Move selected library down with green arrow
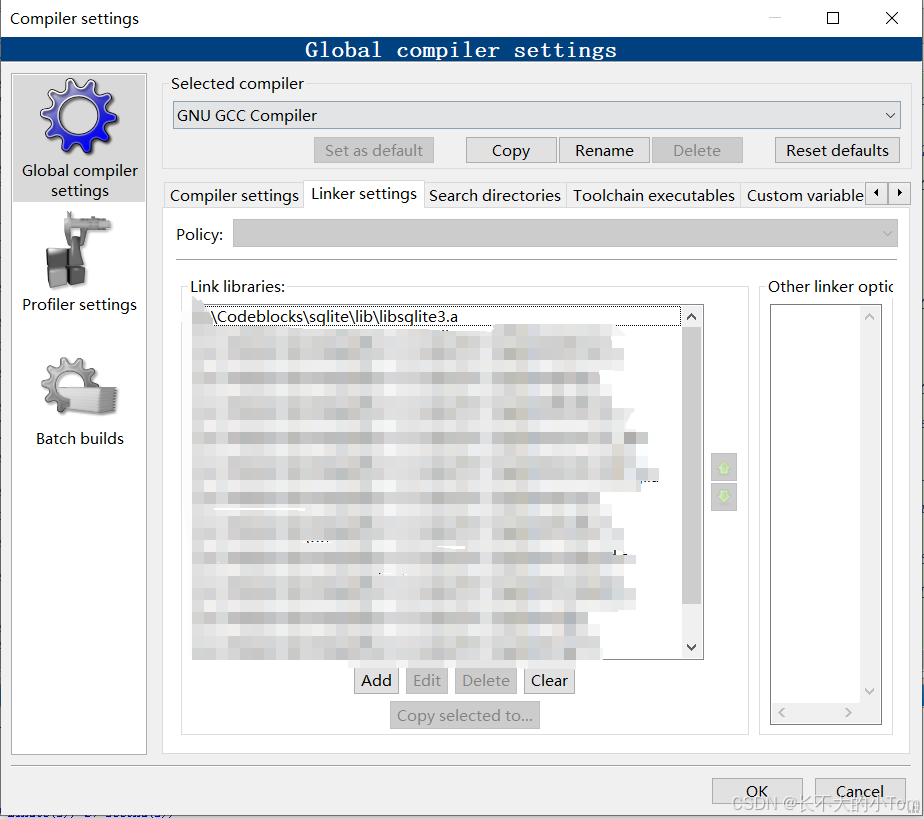 coord(723,497)
